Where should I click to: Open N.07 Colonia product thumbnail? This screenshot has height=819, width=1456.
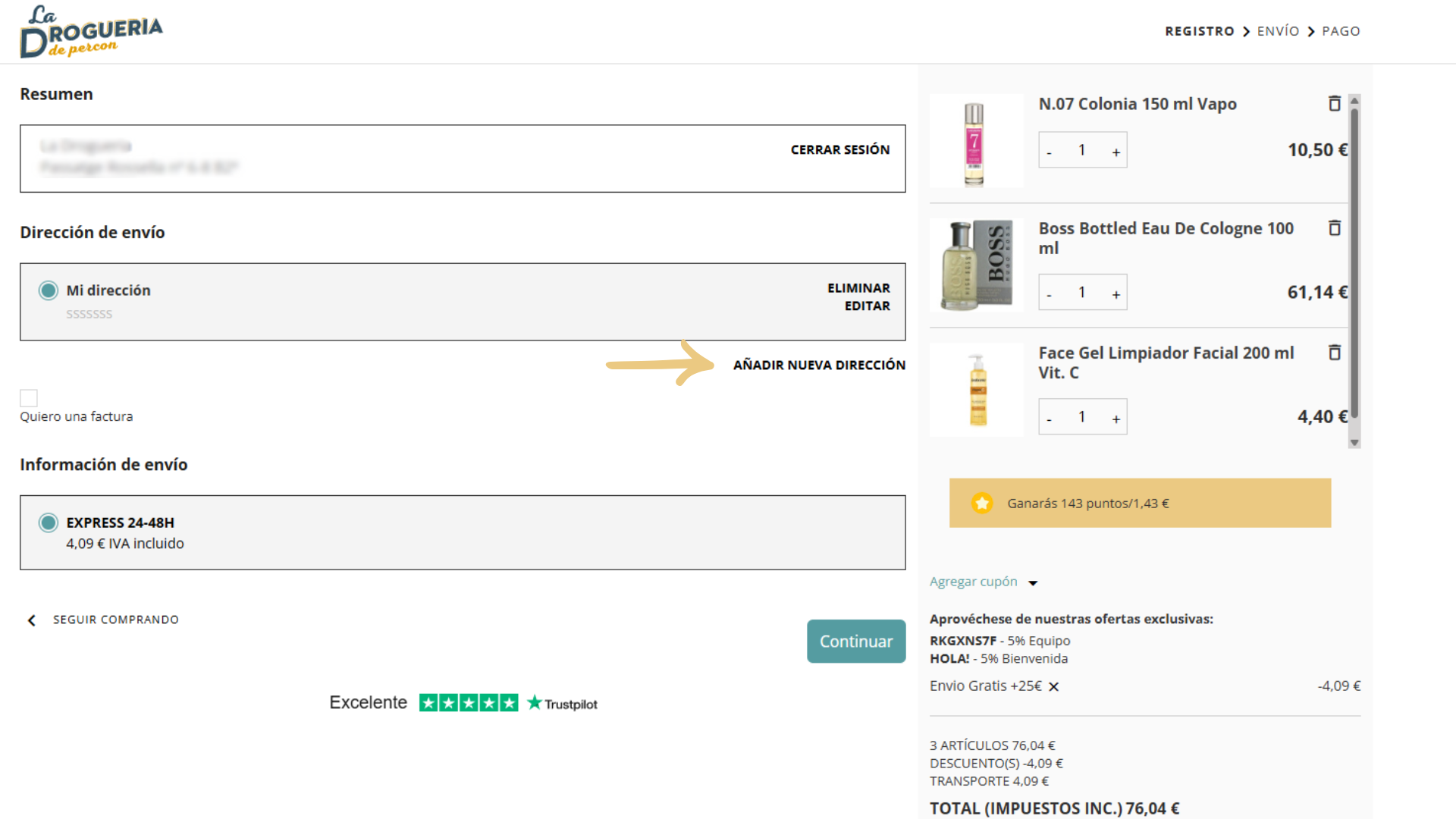pyautogui.click(x=977, y=141)
